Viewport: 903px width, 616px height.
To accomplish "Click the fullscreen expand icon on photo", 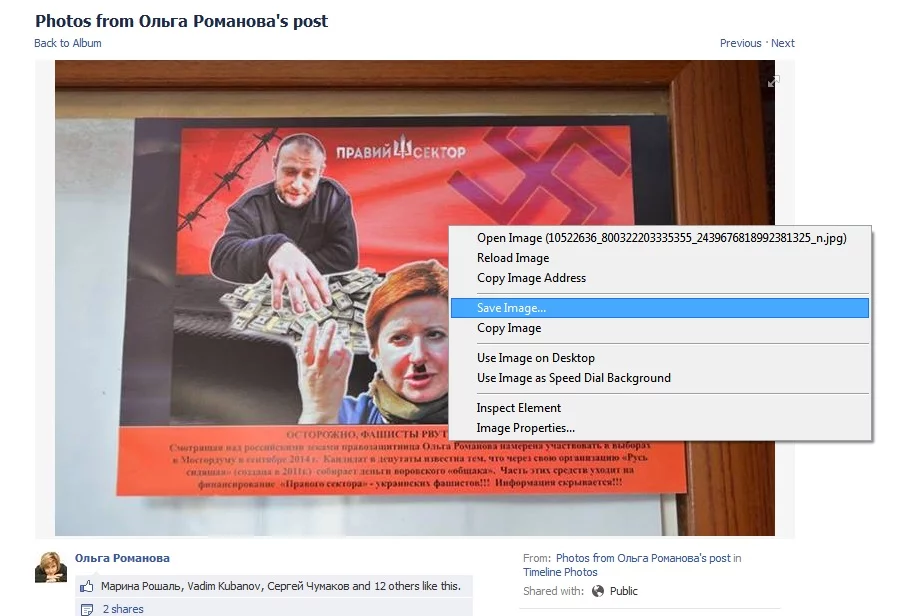I will (773, 81).
